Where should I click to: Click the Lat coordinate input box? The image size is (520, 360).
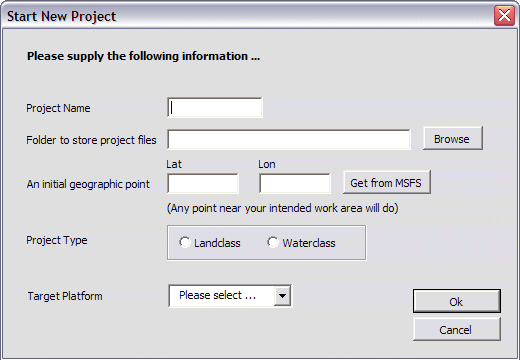pyautogui.click(x=203, y=183)
